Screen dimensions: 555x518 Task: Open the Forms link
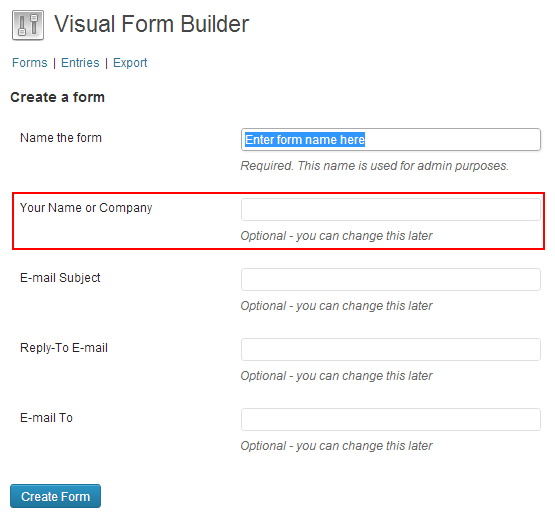30,63
